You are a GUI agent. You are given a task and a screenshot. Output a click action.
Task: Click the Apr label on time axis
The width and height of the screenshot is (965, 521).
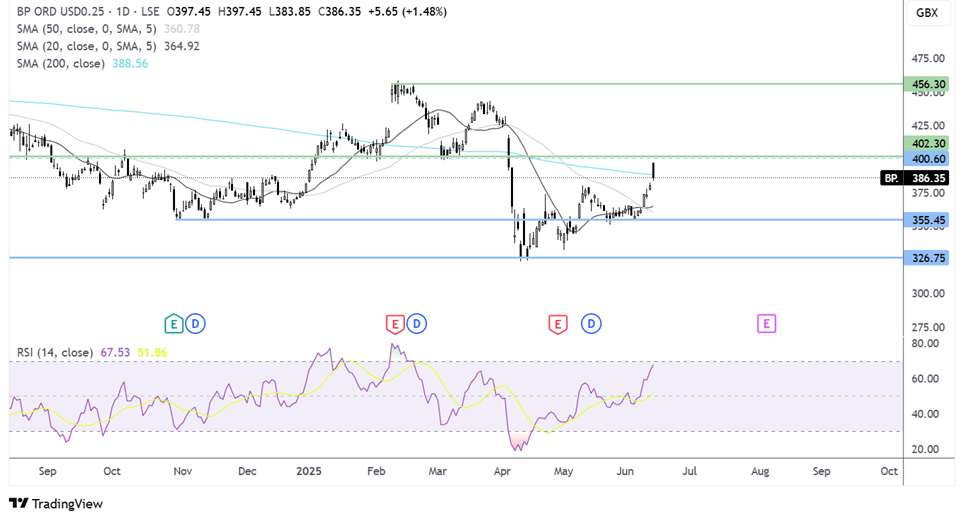(502, 471)
